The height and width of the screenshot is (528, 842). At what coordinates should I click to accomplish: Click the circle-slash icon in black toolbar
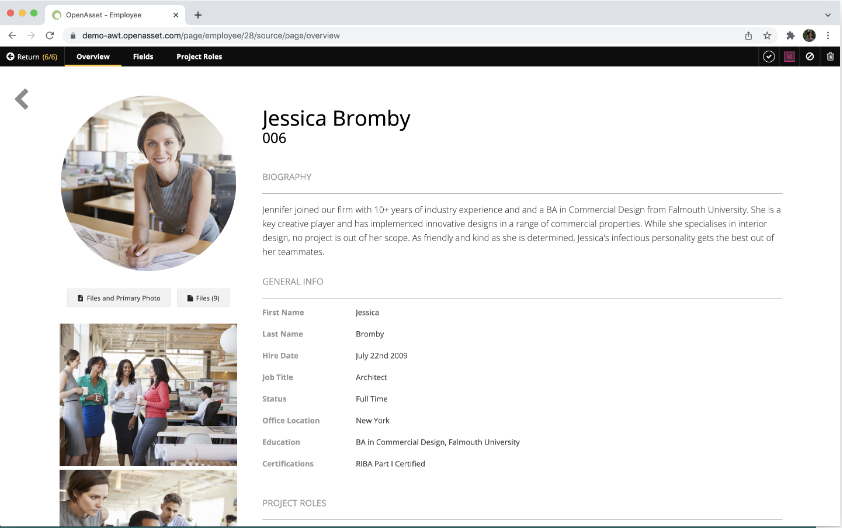coord(809,56)
